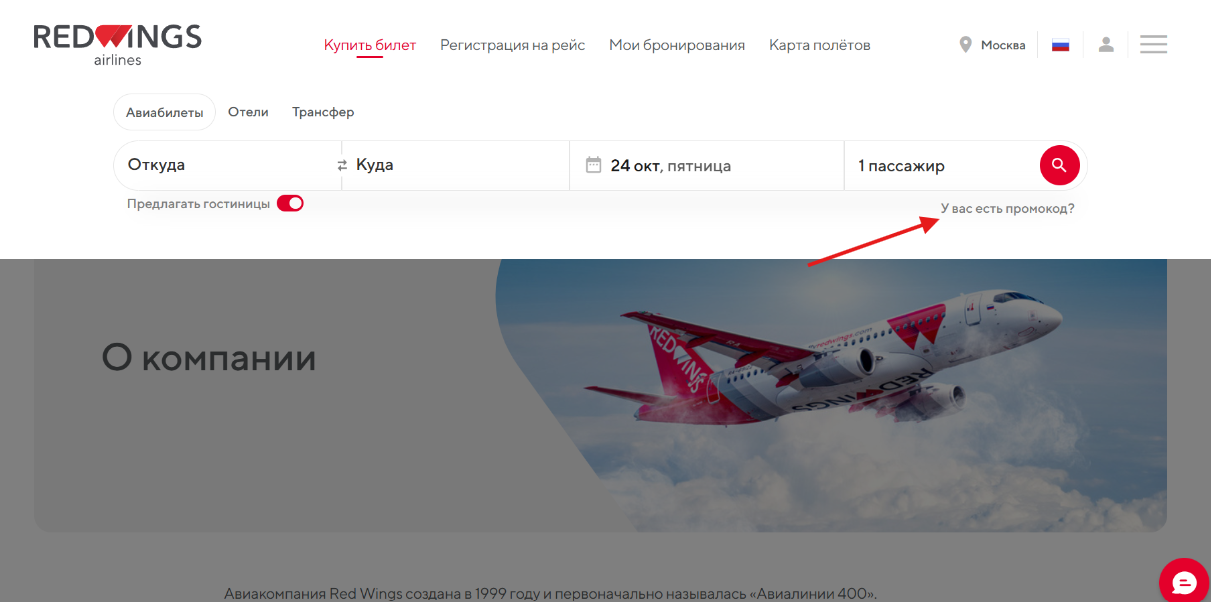The image size is (1211, 602).
Task: Click the Red Wings airlines logo
Action: pos(117,45)
